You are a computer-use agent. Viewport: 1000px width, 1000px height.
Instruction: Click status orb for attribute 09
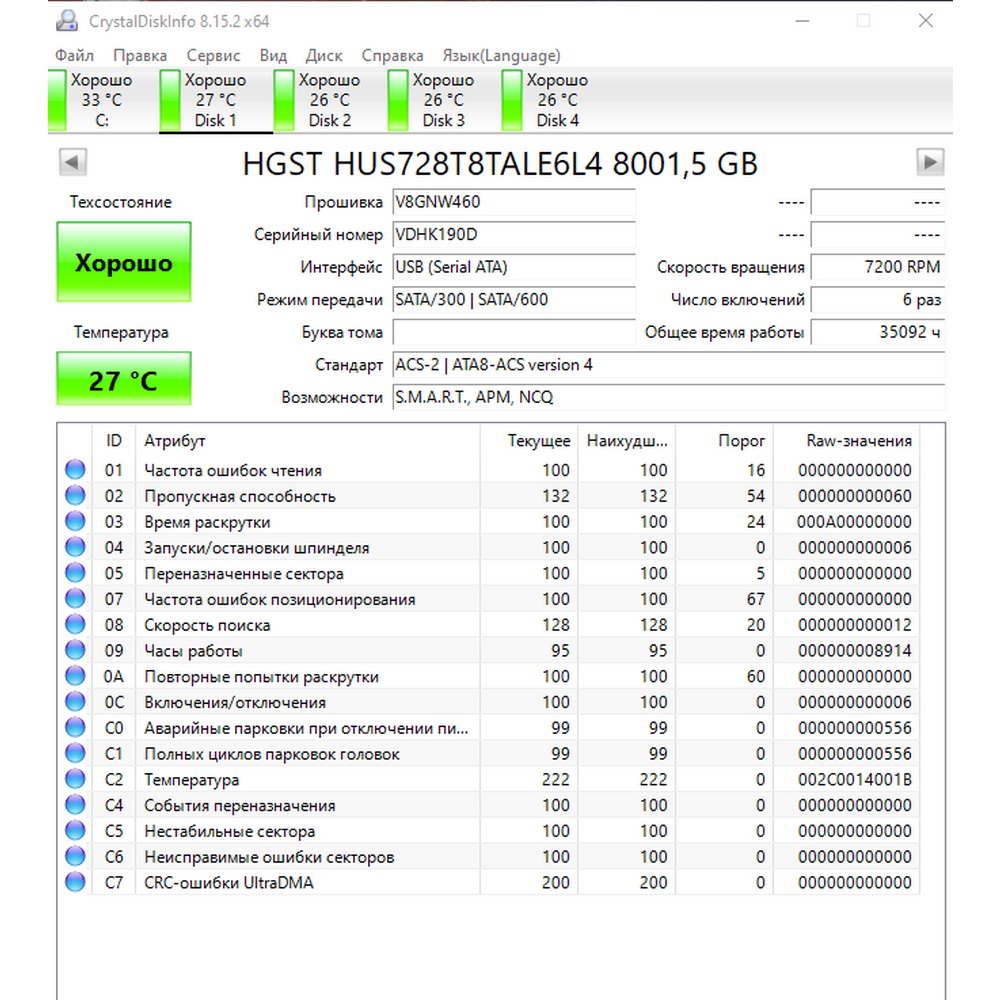coord(75,650)
